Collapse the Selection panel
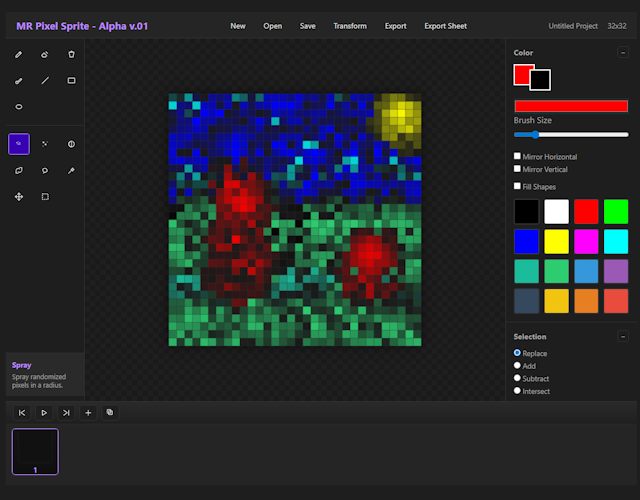Viewport: 640px width, 500px height. click(623, 336)
